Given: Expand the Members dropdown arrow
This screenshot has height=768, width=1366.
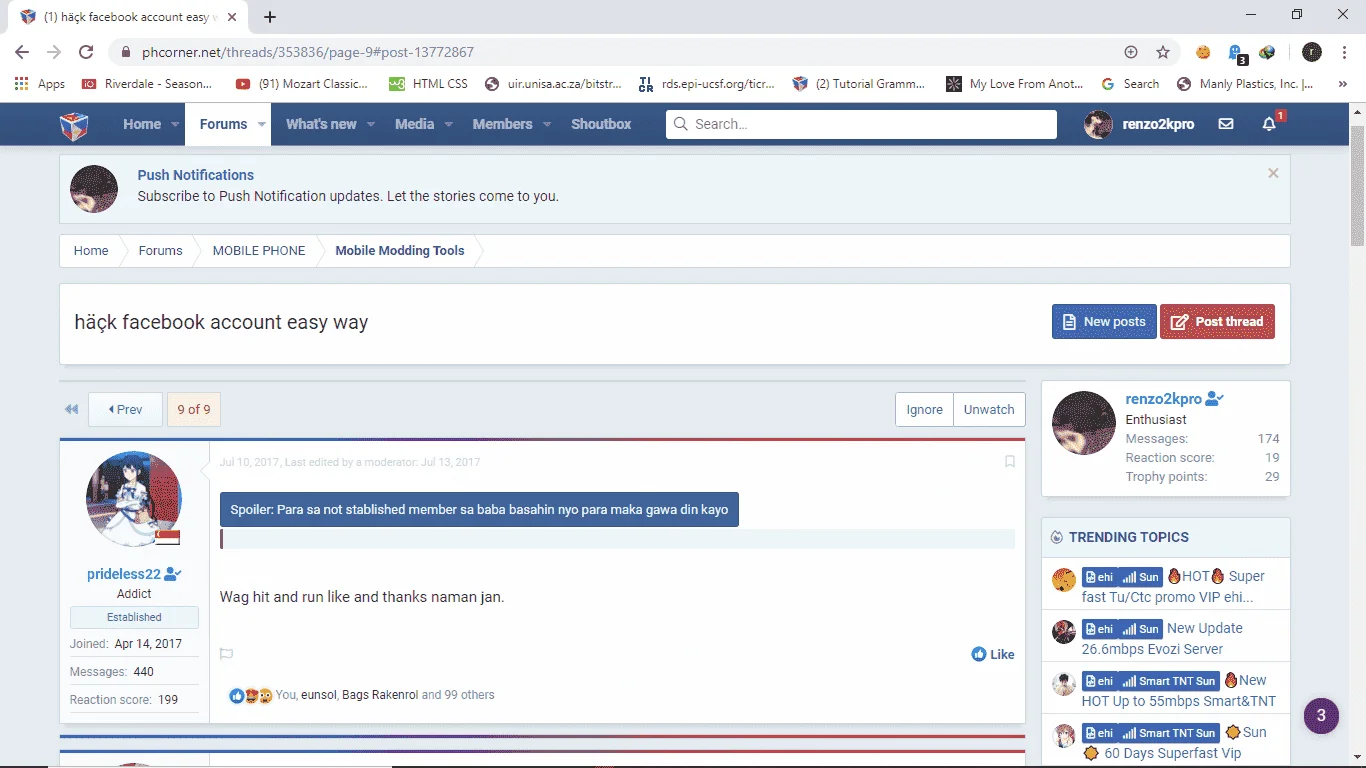Looking at the screenshot, I should click(x=547, y=125).
